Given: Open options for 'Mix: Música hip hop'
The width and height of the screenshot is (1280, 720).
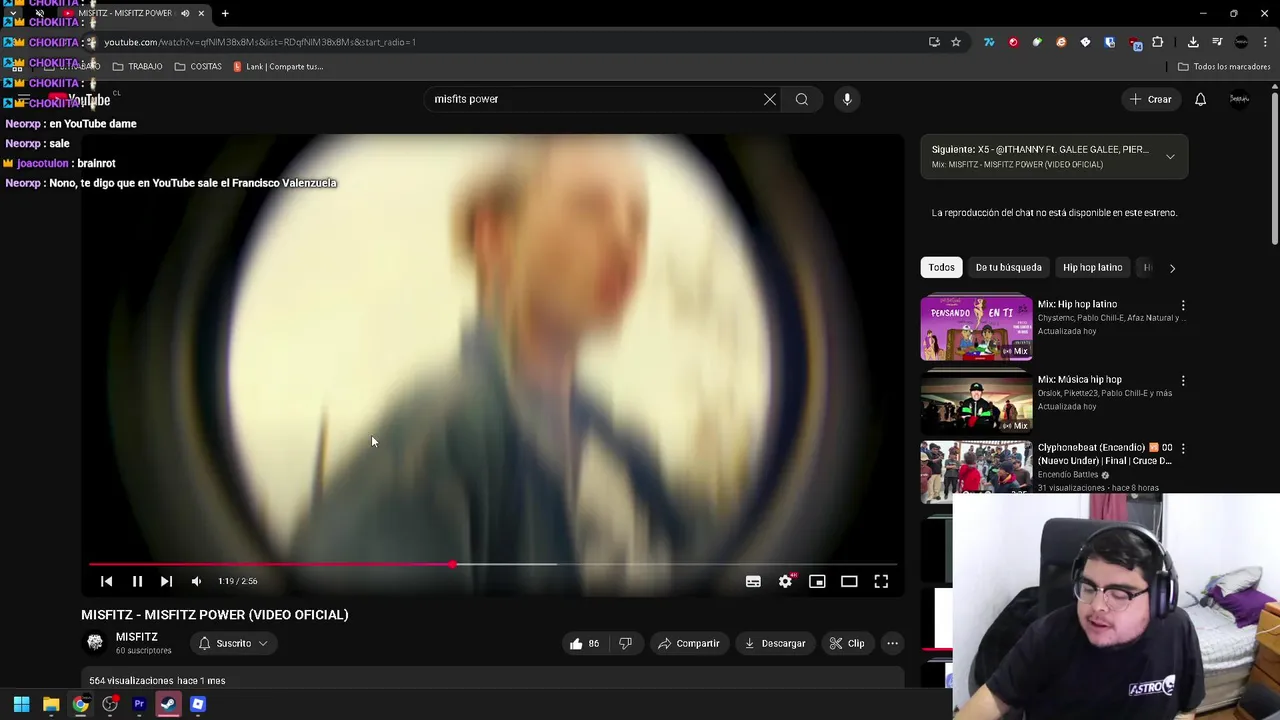Looking at the screenshot, I should (1183, 381).
